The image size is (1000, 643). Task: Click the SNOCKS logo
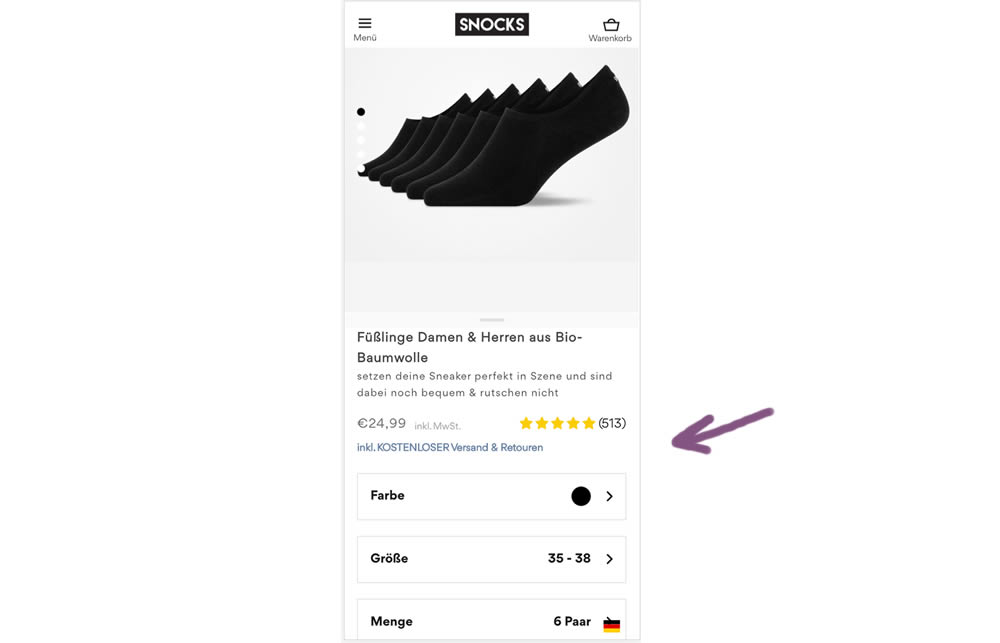tap(491, 24)
